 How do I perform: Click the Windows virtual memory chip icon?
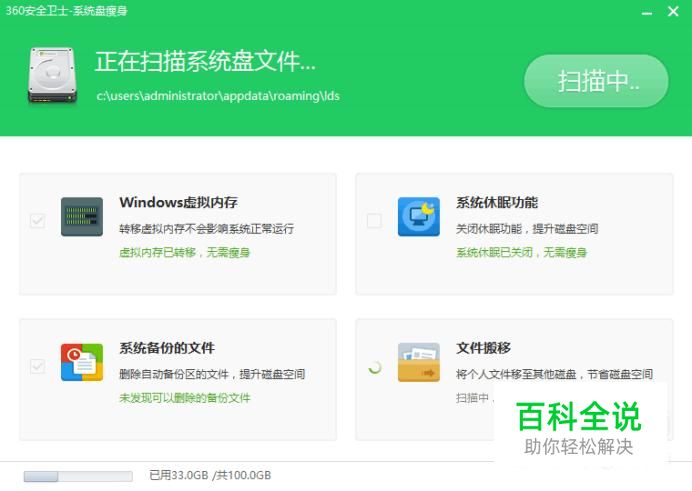[82, 217]
